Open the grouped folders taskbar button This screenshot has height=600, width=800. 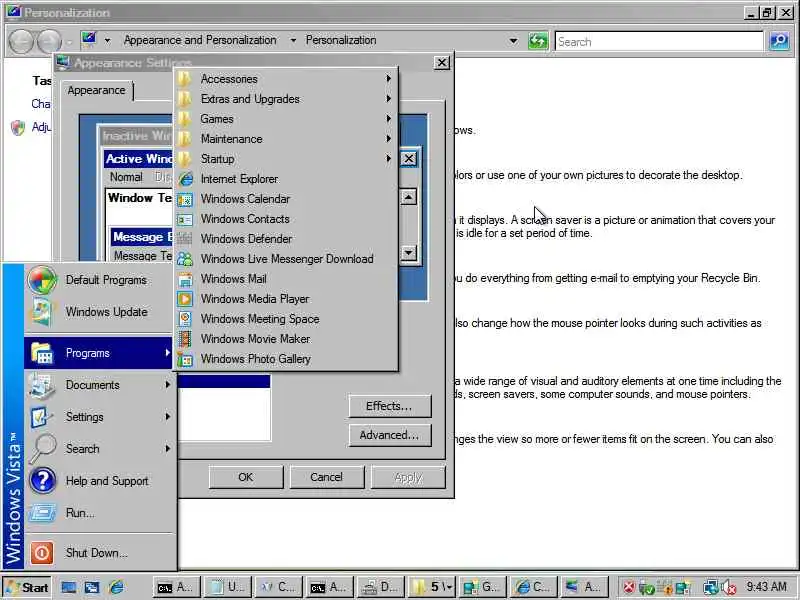point(432,587)
